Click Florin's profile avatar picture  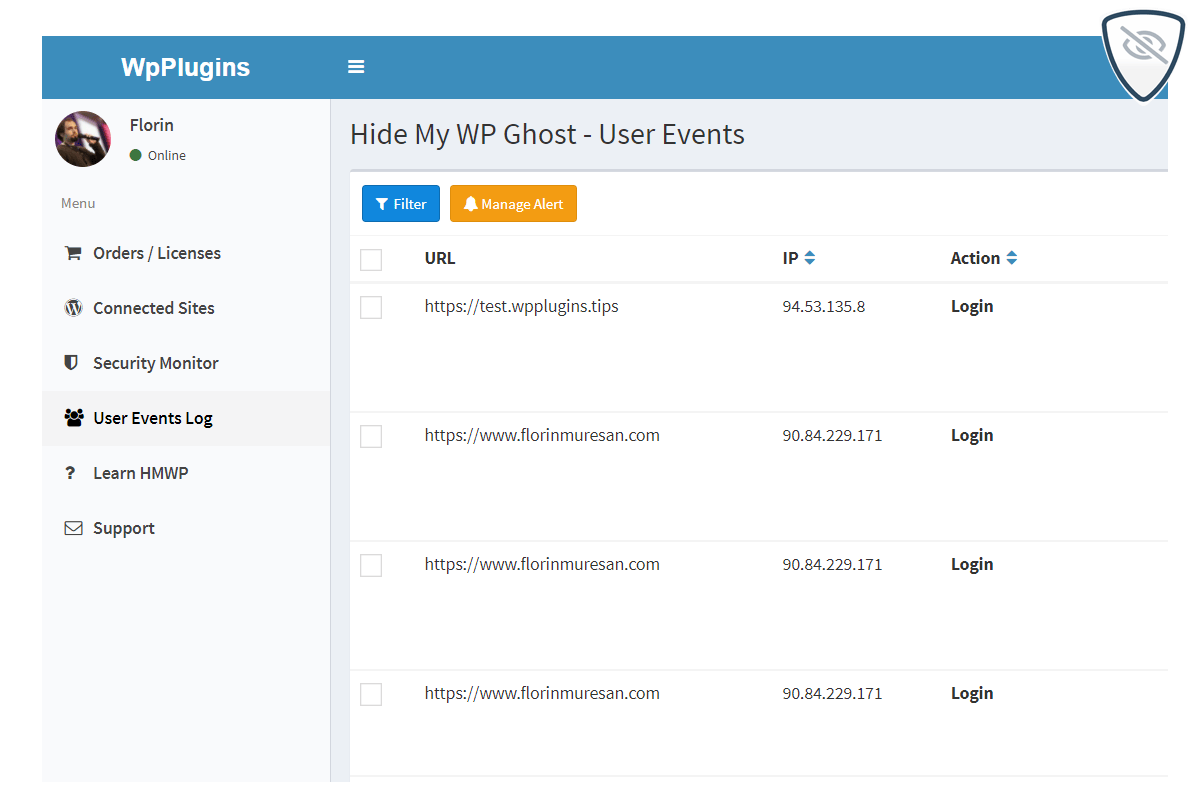point(83,139)
